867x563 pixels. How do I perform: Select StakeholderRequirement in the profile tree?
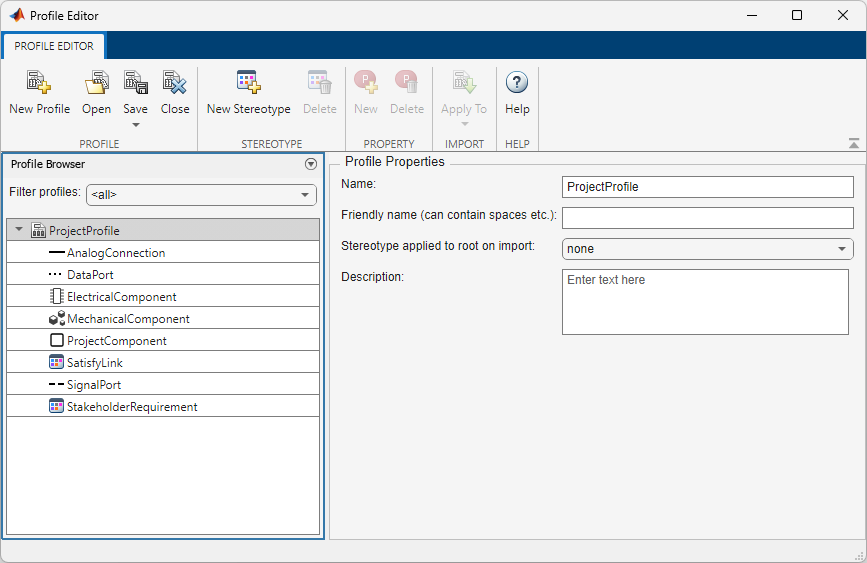click(x=131, y=407)
